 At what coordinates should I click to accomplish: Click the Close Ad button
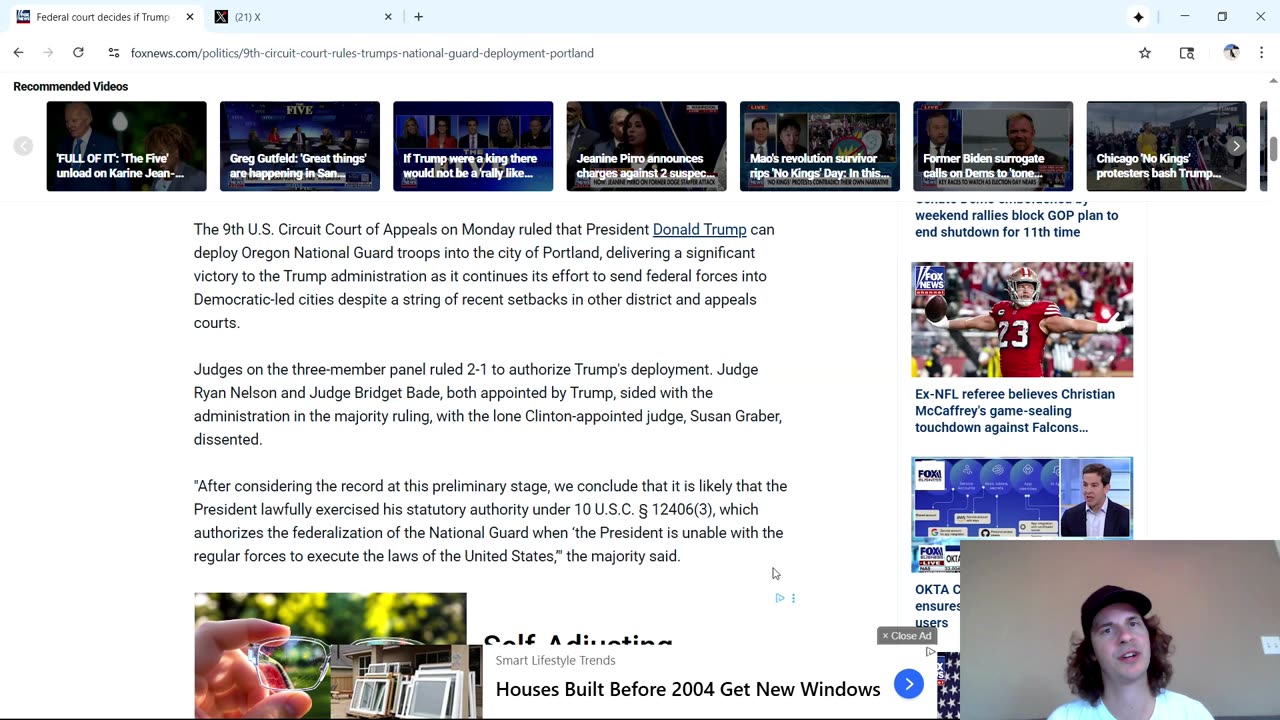(x=906, y=636)
